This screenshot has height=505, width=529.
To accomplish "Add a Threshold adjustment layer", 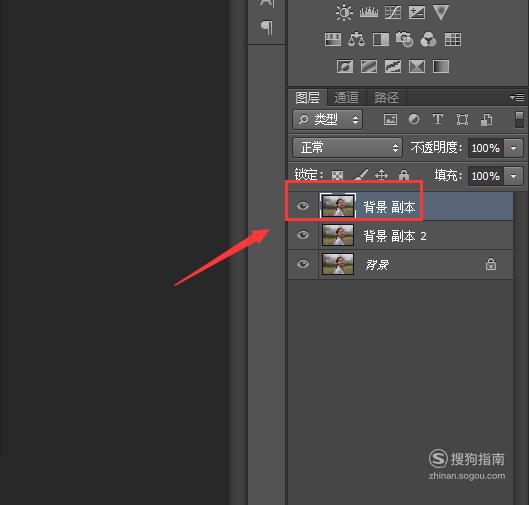I will pos(393,66).
